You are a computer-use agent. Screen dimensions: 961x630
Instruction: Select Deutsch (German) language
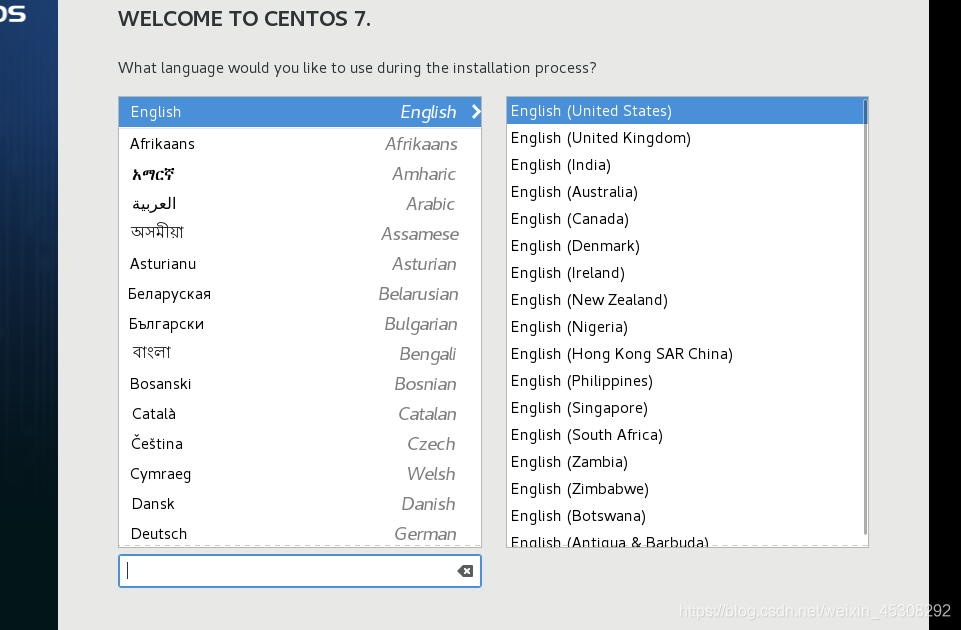coord(300,533)
